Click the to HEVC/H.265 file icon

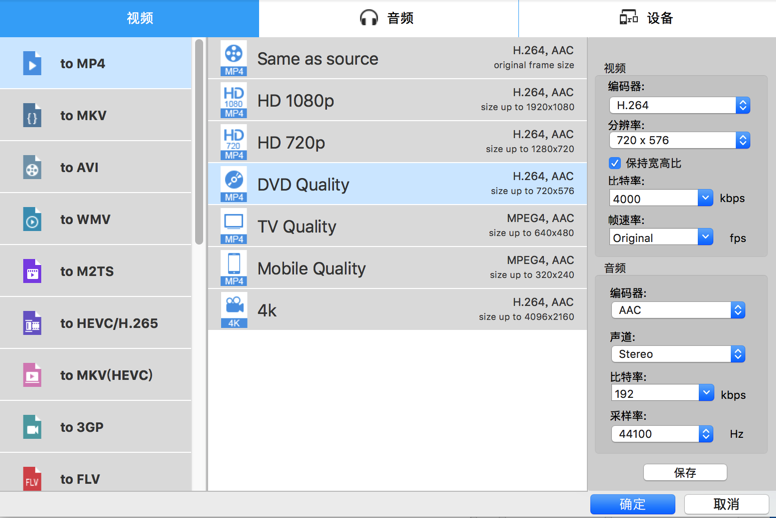click(x=32, y=323)
